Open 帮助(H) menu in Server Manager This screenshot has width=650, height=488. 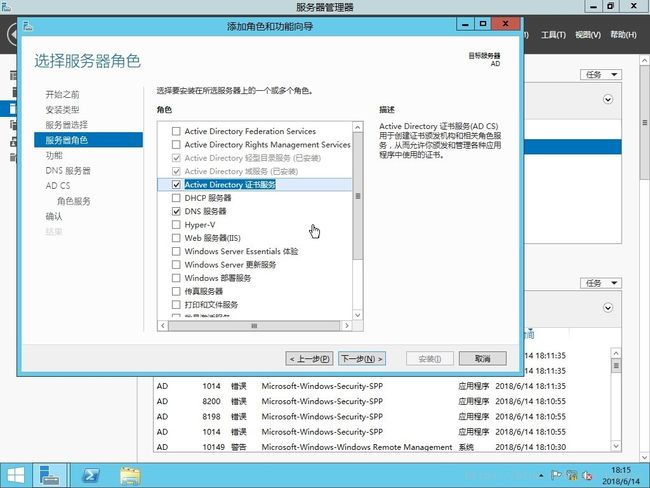tap(623, 35)
